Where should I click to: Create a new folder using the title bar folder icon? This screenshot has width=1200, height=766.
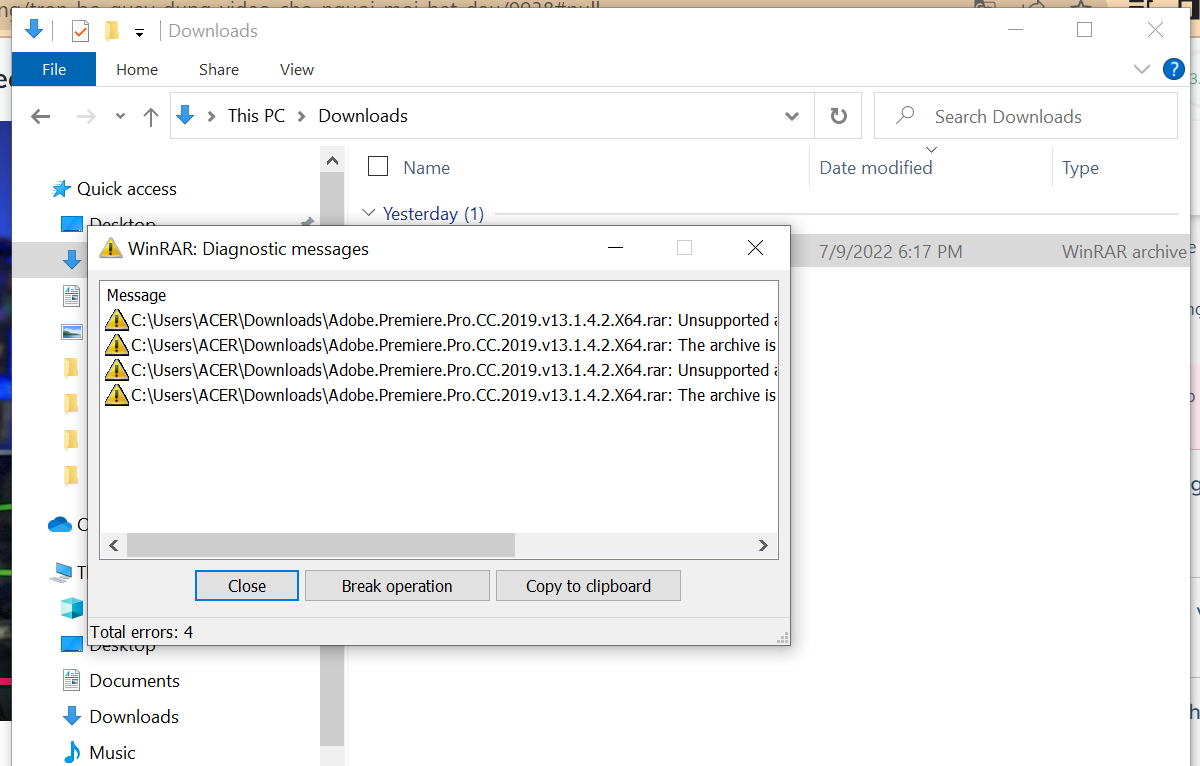click(112, 31)
